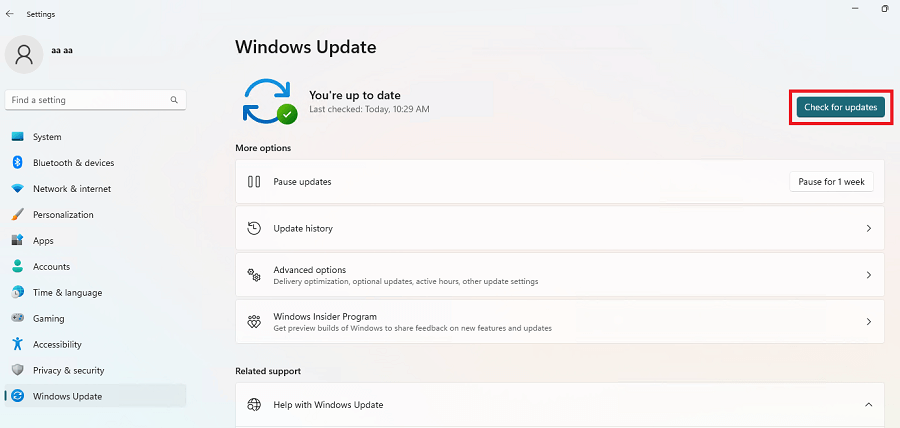
Task: Click the System monitor icon in sidebar
Action: [x=17, y=137]
